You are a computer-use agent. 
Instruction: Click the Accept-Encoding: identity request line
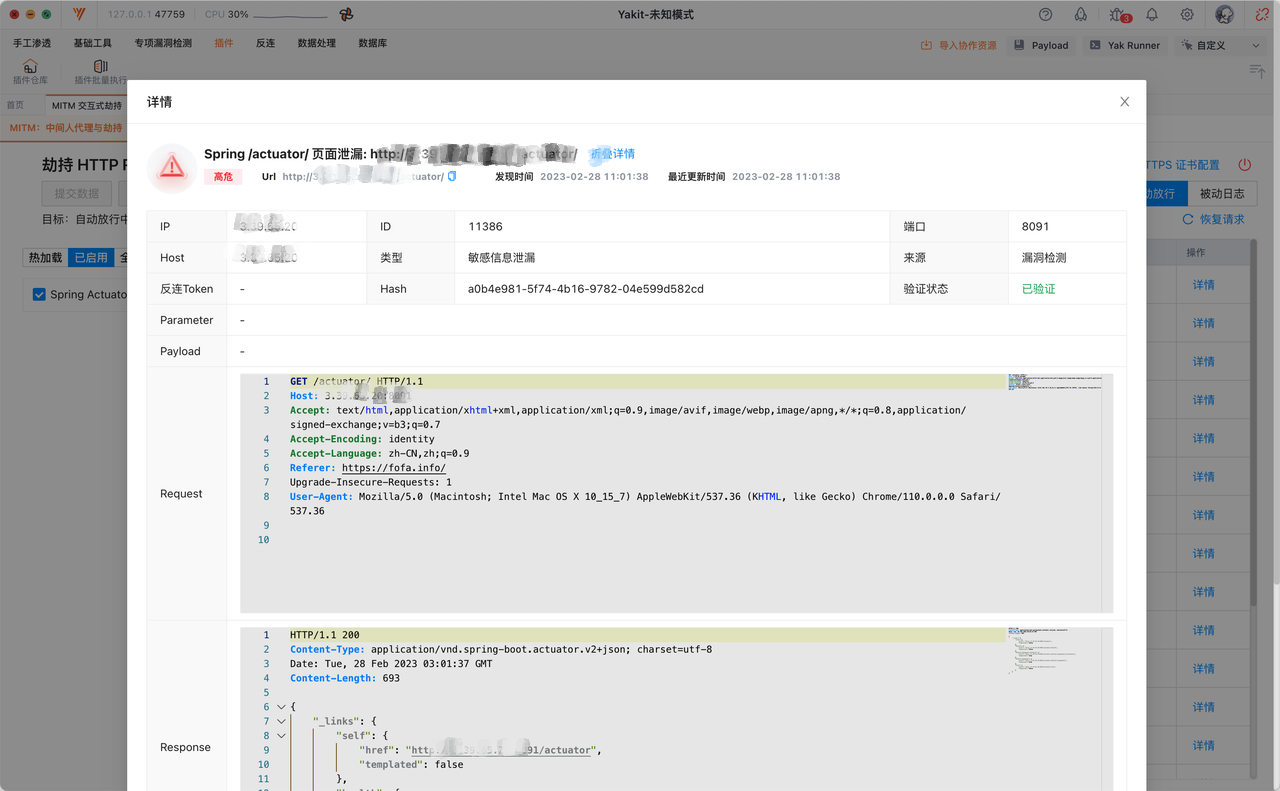point(362,439)
